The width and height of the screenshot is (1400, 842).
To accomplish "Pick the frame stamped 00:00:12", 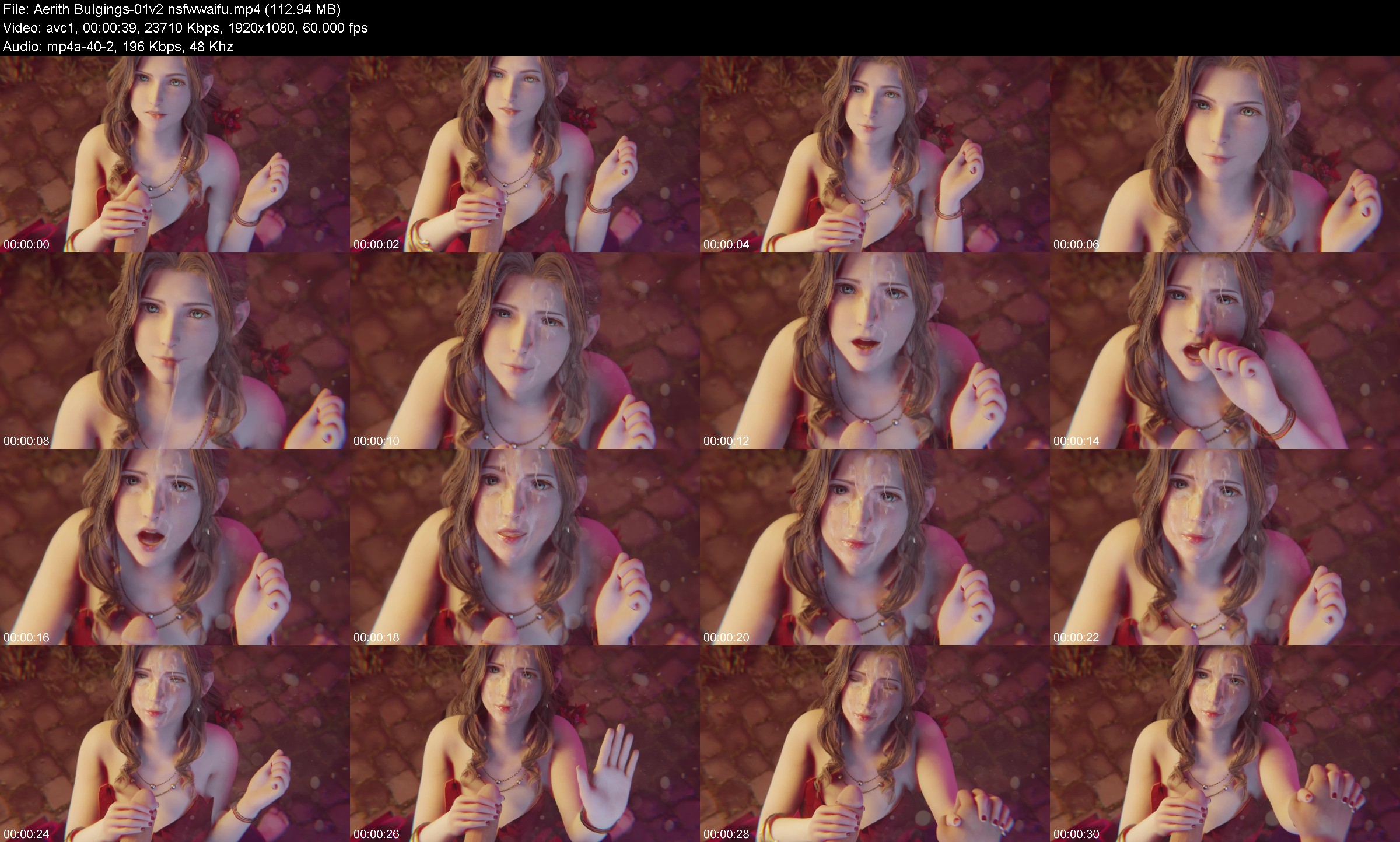I will click(875, 350).
